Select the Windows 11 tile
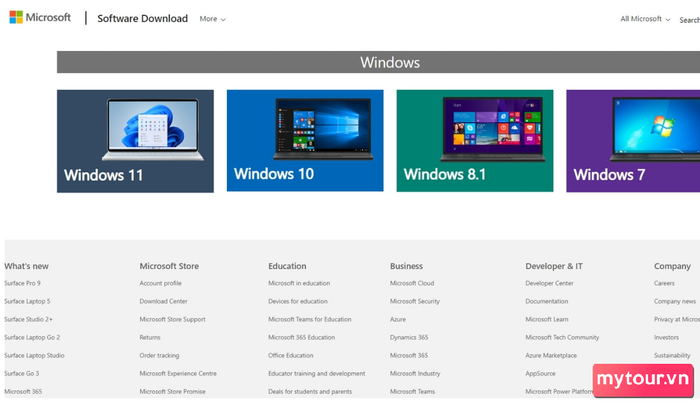700x405 pixels. (135, 141)
